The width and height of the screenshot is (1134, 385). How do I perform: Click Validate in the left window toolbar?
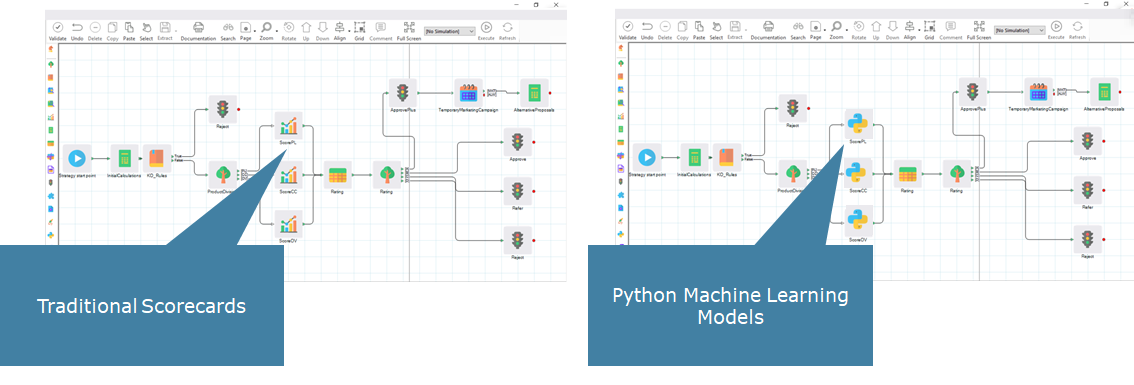click(58, 30)
